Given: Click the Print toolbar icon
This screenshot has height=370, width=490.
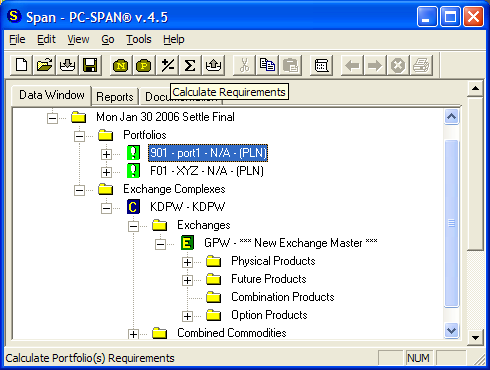Looking at the screenshot, I should (421, 65).
